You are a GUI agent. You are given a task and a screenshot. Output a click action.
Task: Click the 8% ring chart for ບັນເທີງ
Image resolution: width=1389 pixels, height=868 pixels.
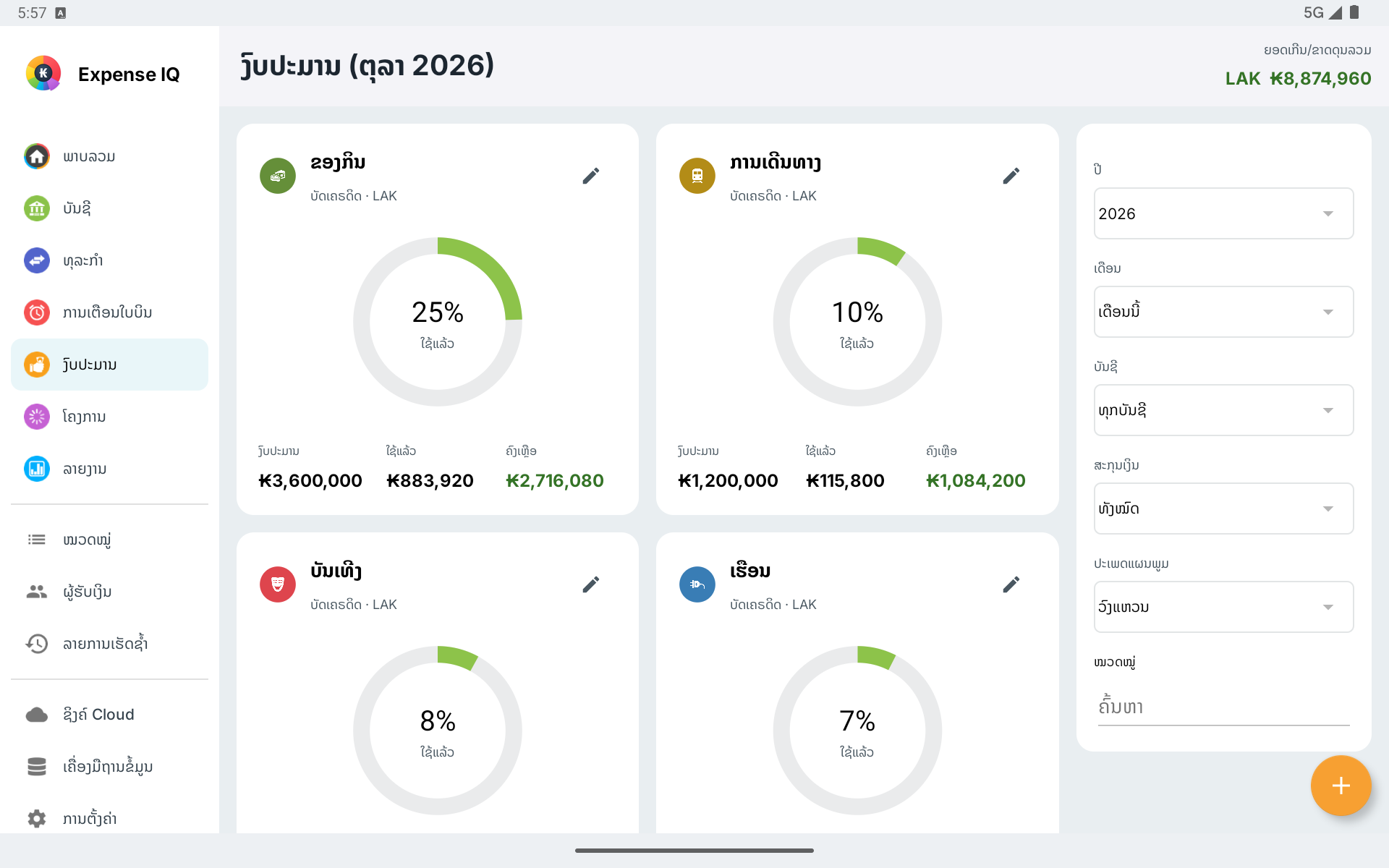(438, 731)
